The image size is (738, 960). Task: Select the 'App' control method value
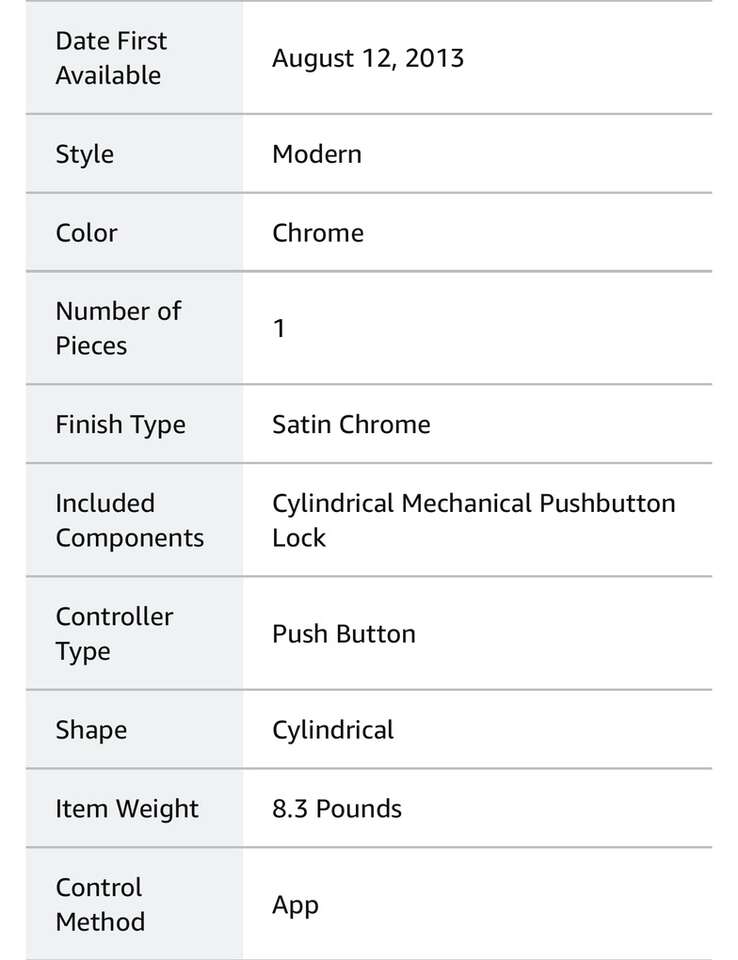pos(295,906)
